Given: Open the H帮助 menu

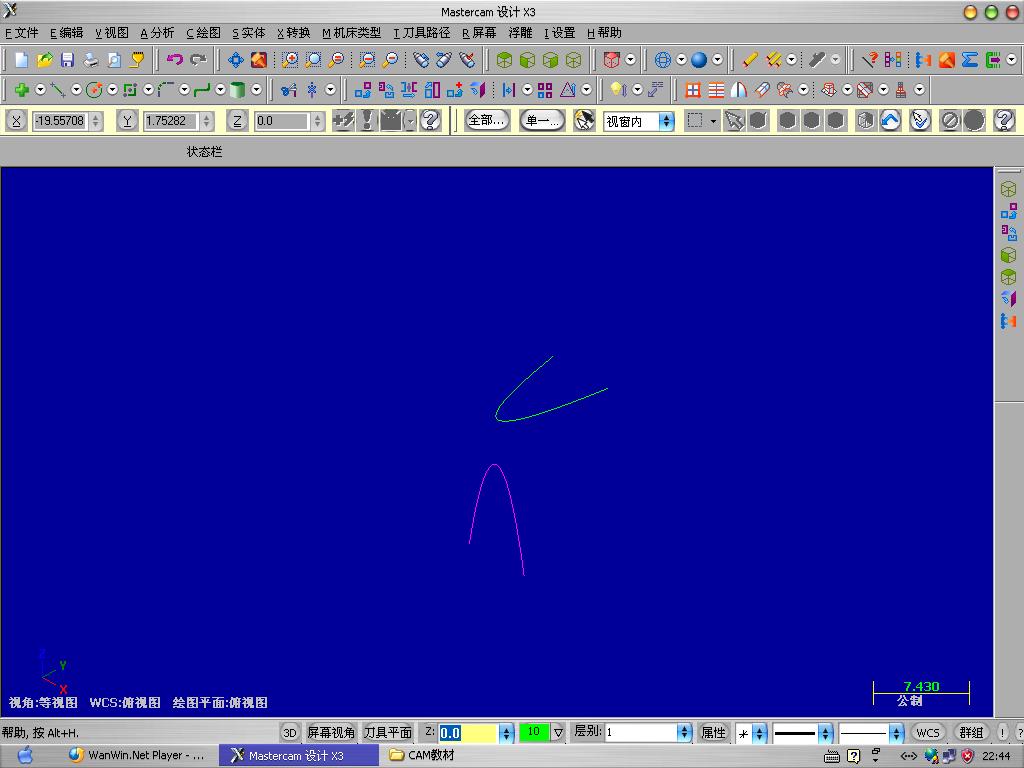Looking at the screenshot, I should tap(604, 33).
